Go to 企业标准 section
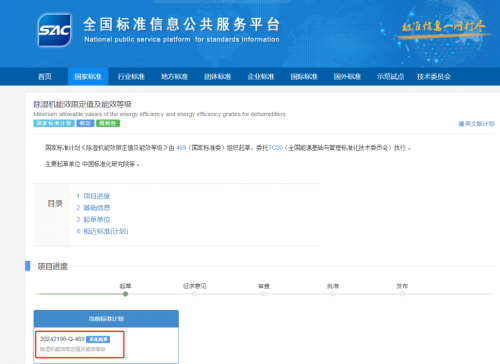 pyautogui.click(x=261, y=77)
